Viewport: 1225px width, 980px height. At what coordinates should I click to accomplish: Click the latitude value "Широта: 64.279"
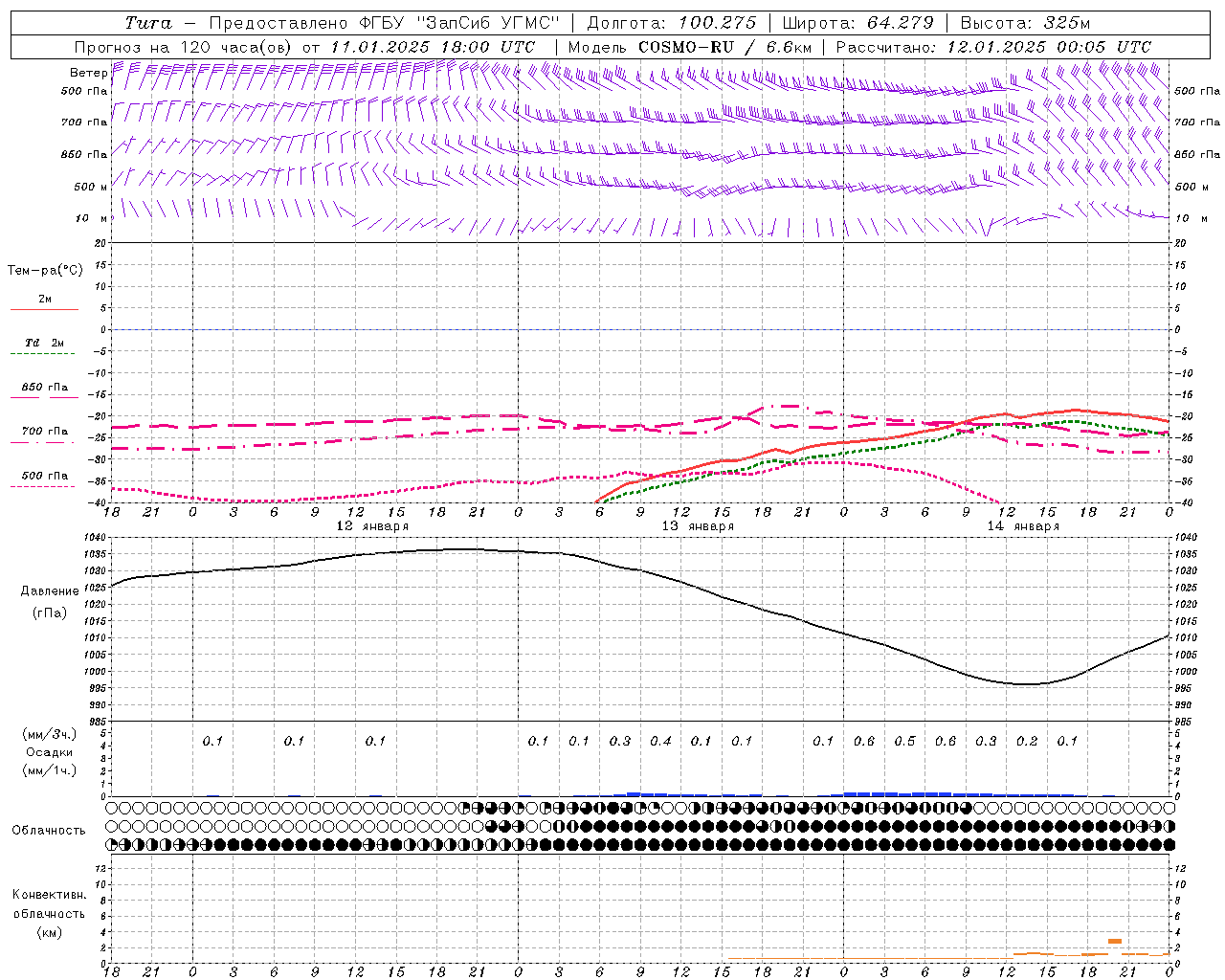[x=857, y=23]
